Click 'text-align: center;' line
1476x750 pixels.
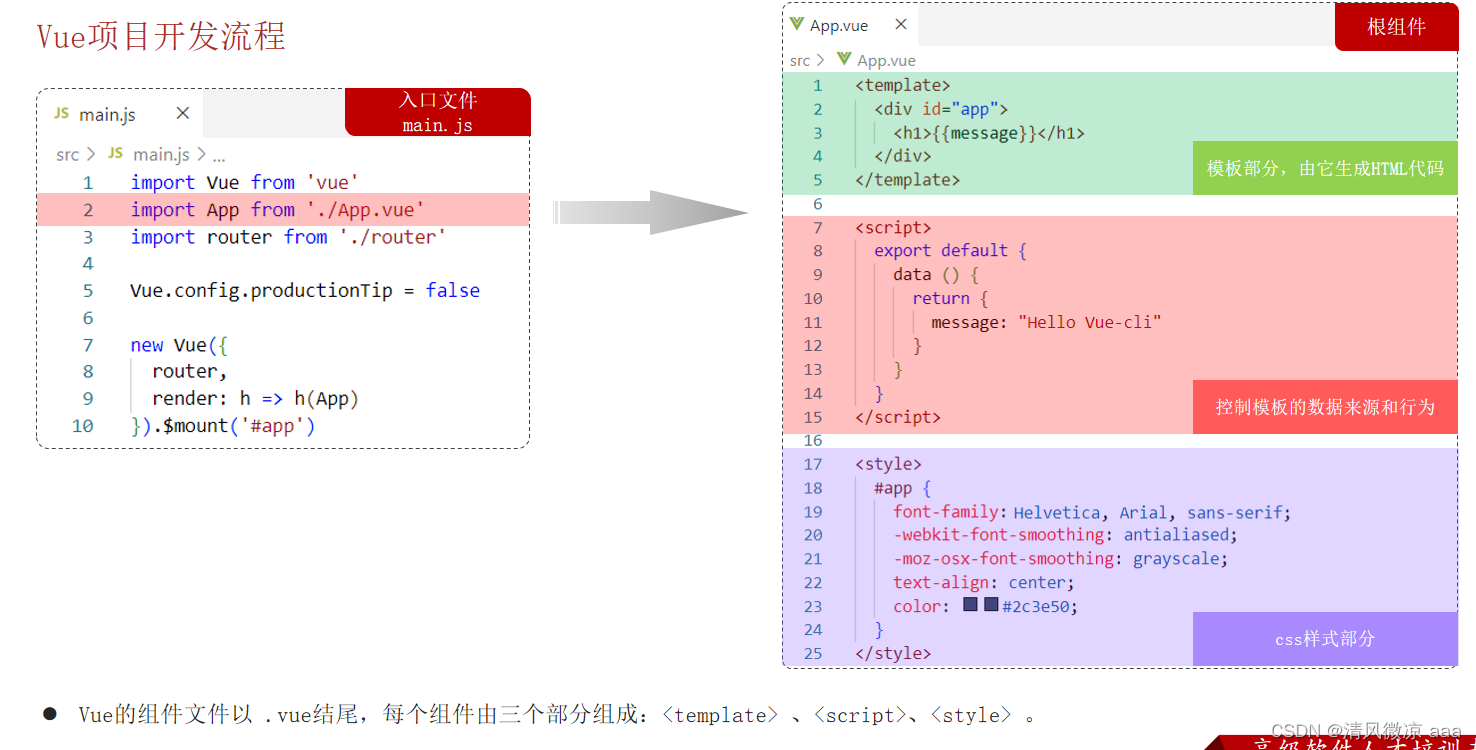point(984,583)
